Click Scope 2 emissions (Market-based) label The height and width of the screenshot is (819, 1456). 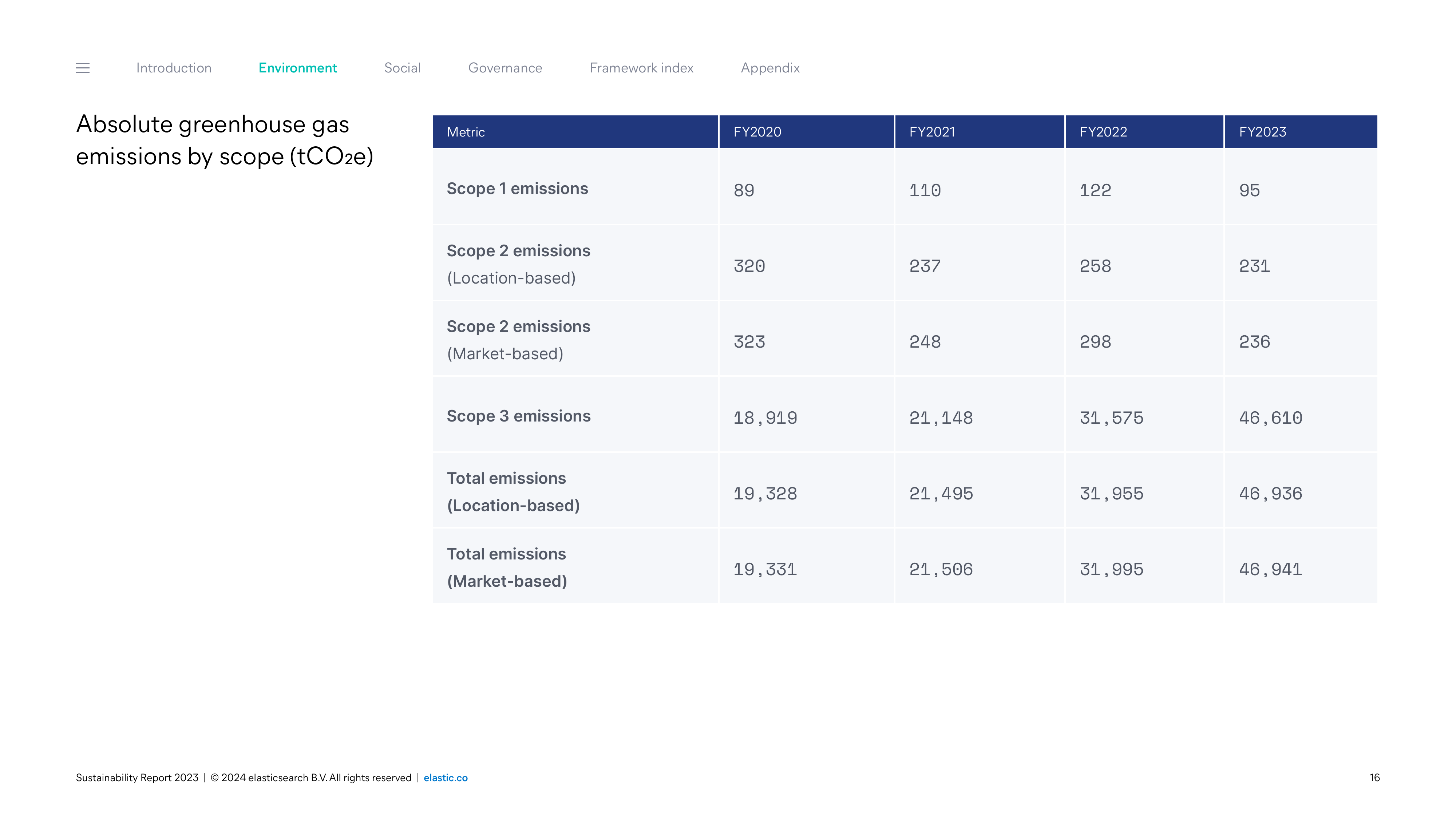pyautogui.click(x=518, y=340)
